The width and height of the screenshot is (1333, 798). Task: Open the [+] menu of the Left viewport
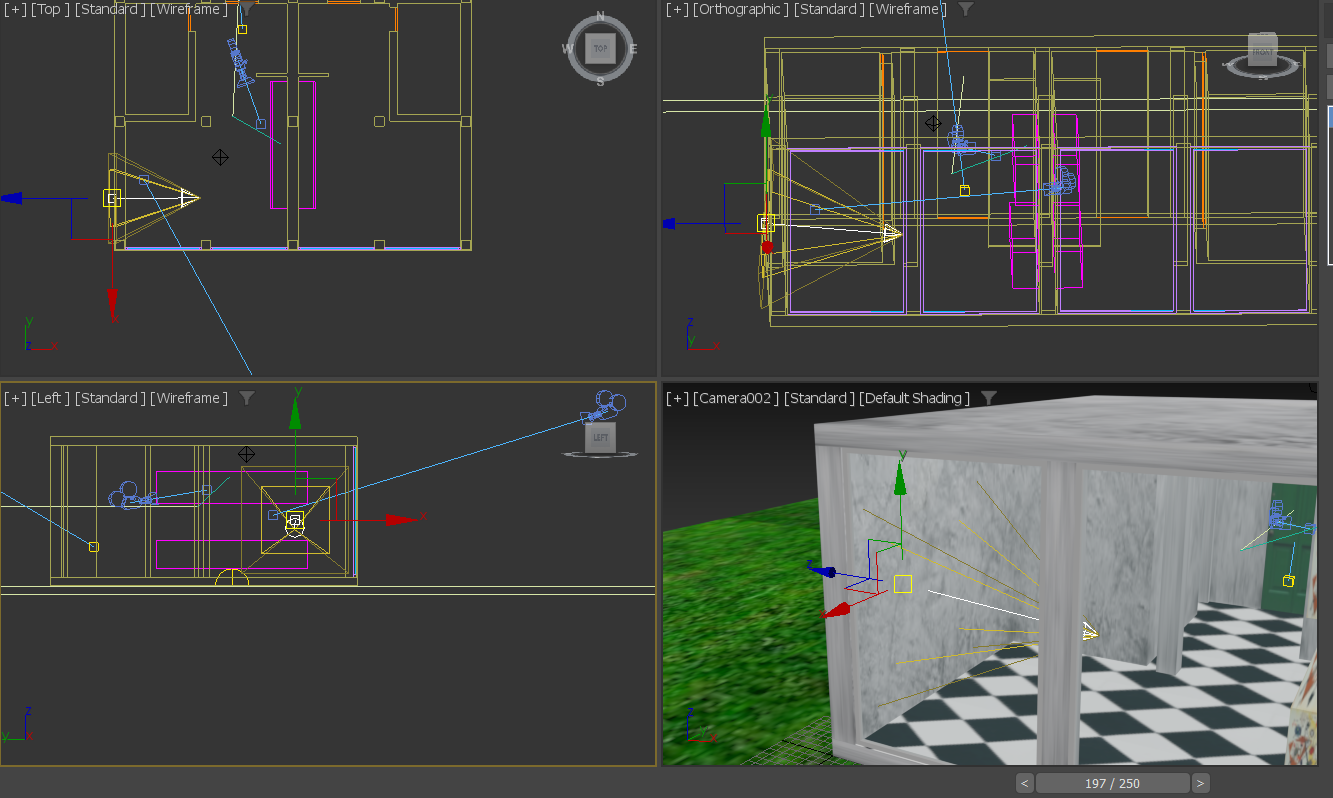[15, 398]
